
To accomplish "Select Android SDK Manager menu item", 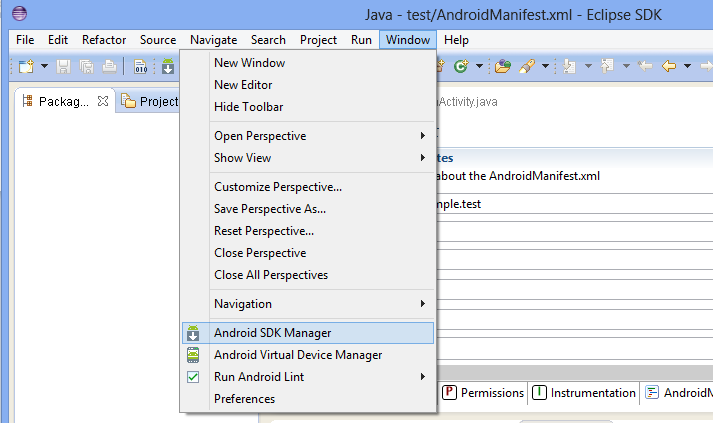I will [x=308, y=333].
